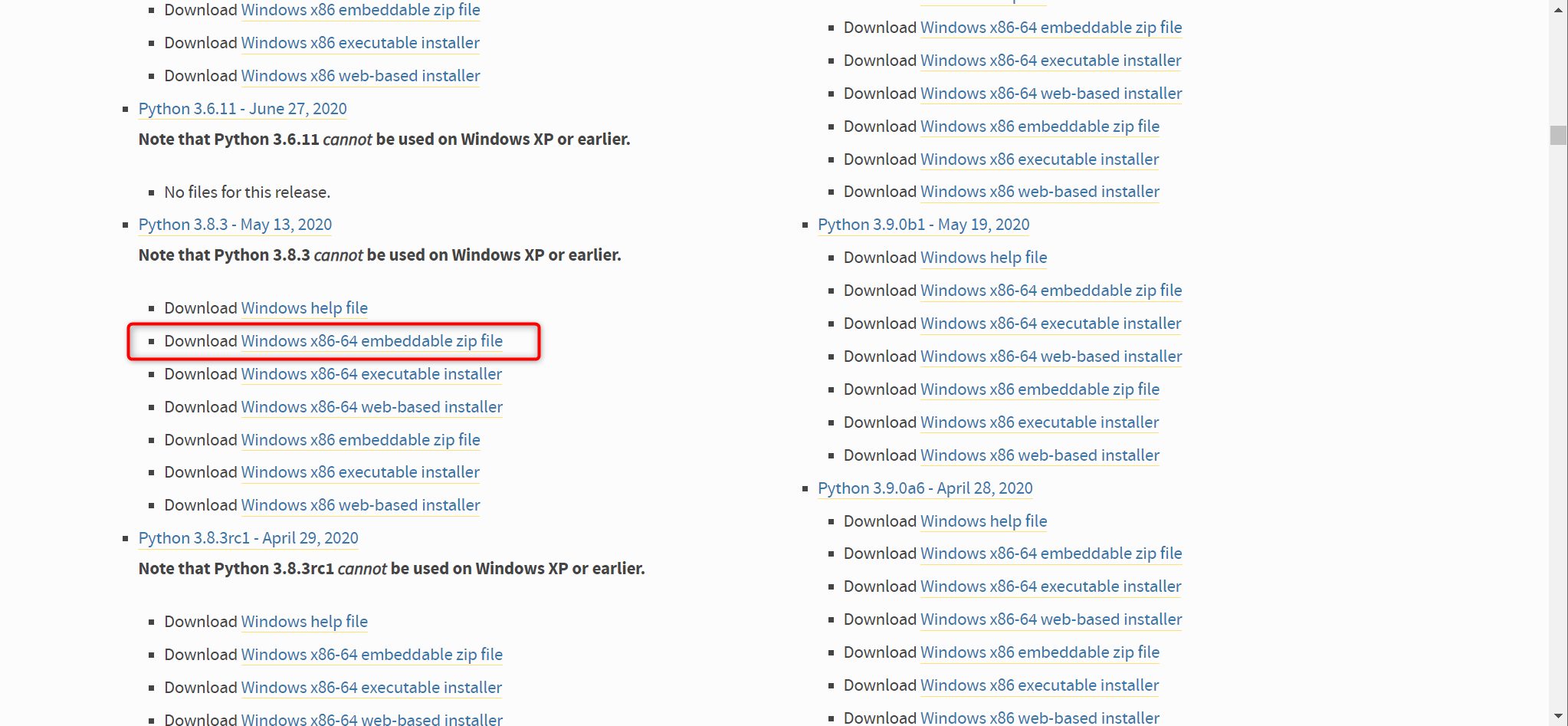Click x86 embeddable zip file link in section above Python 3.9.0b1
The height and width of the screenshot is (726, 1568).
pos(1040,126)
